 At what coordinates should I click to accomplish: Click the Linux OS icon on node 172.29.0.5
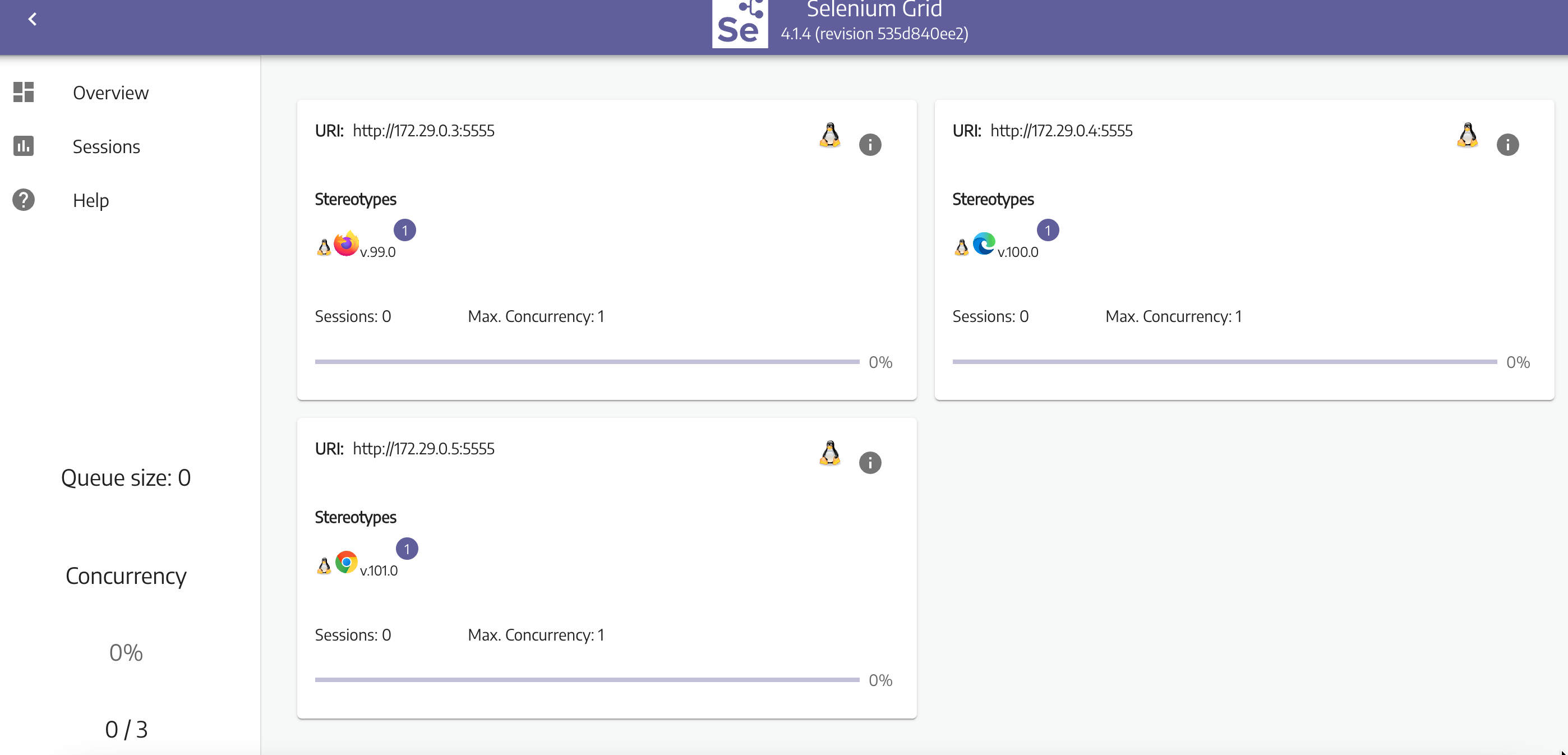[829, 453]
